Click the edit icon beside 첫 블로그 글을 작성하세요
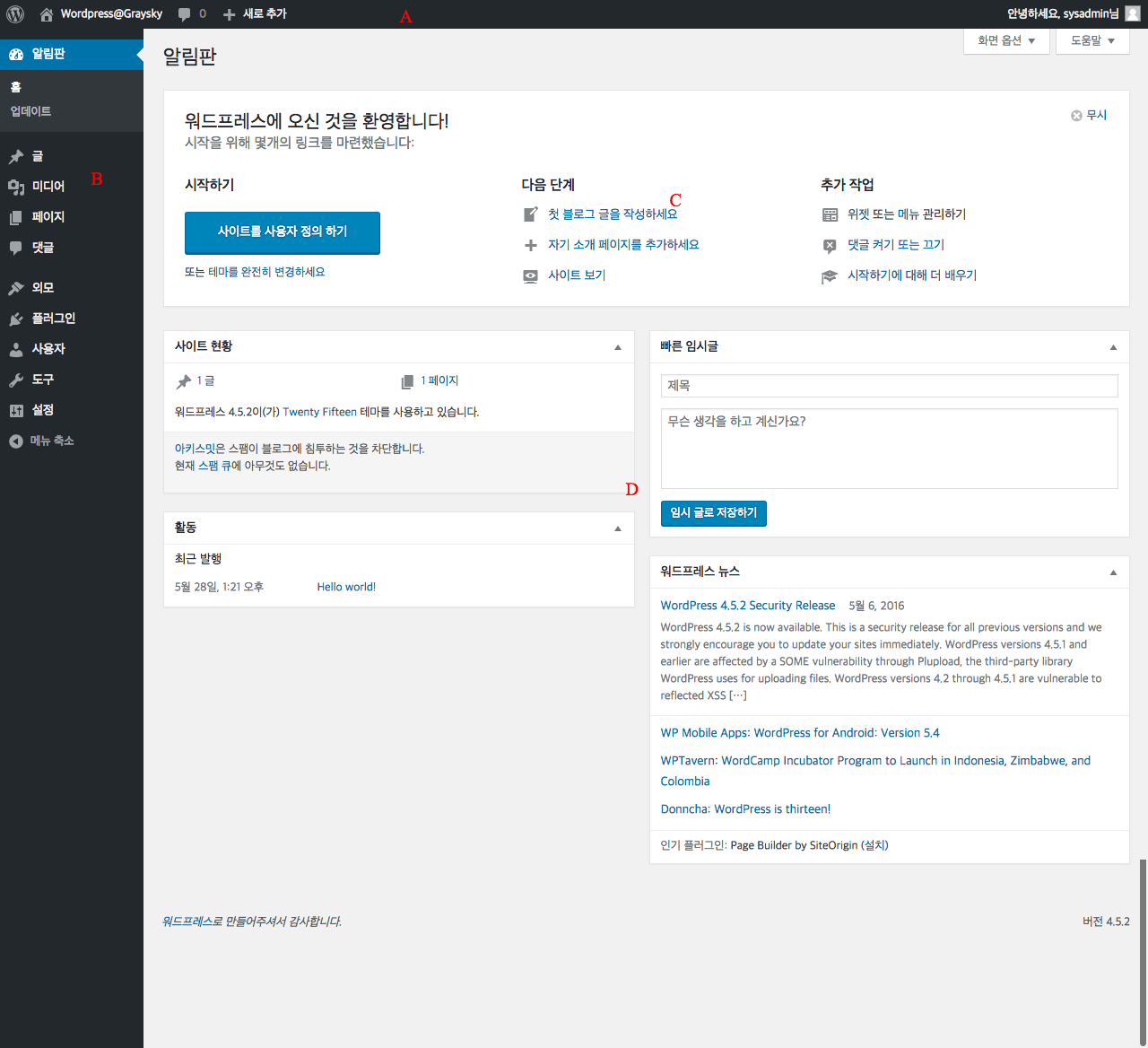 [531, 214]
